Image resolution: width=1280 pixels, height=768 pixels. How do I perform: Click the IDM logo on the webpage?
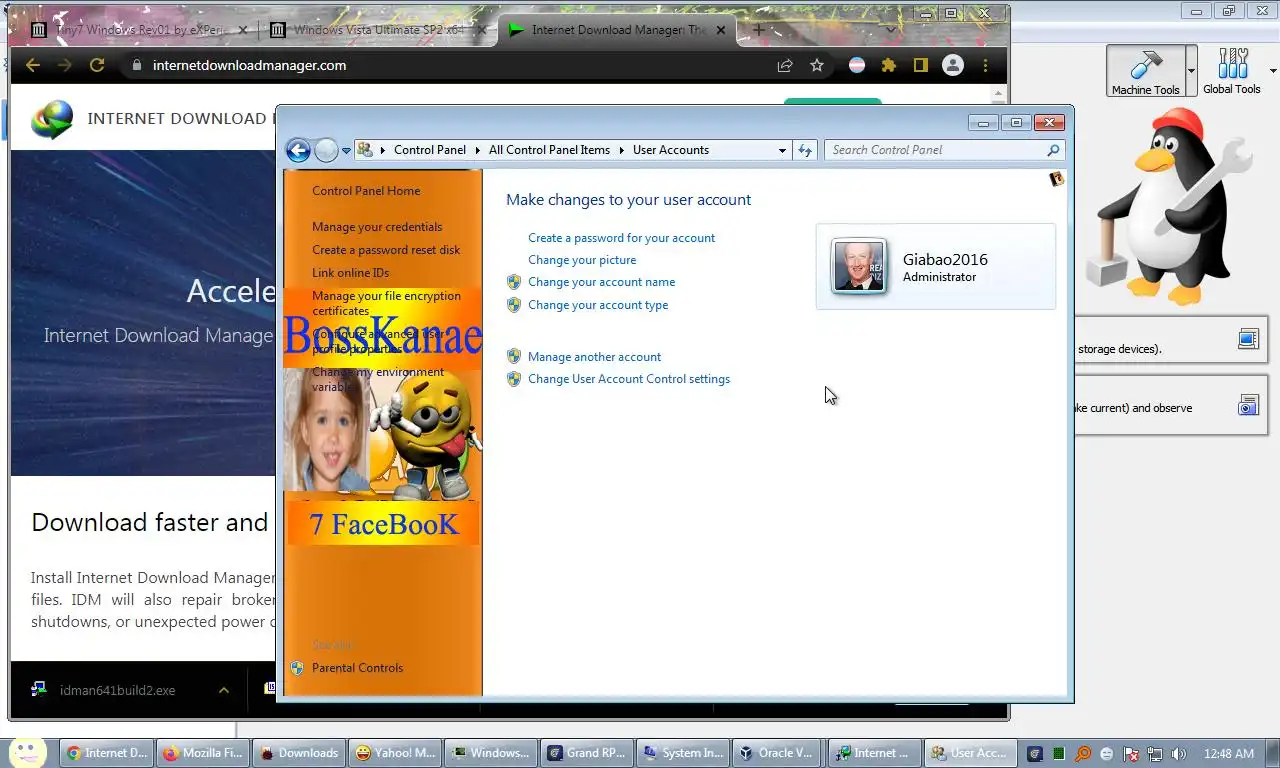52,119
